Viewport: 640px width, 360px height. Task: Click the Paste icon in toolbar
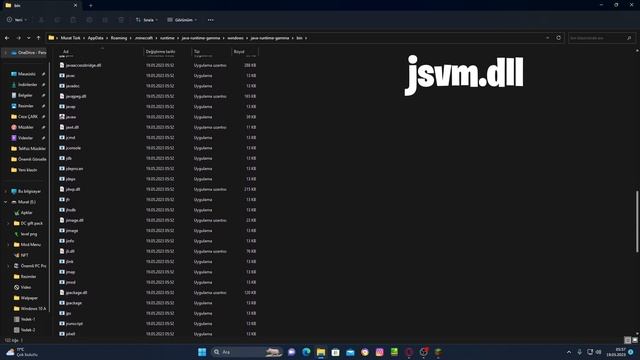pyautogui.click(x=73, y=20)
